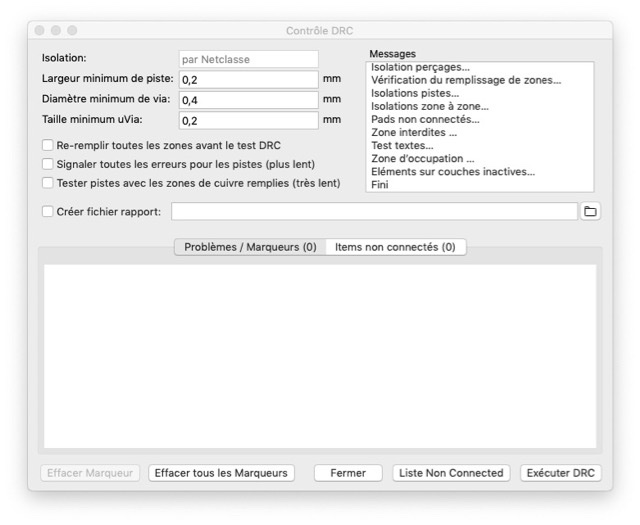Focus the 'Diamètre minimum de via' field

248,99
